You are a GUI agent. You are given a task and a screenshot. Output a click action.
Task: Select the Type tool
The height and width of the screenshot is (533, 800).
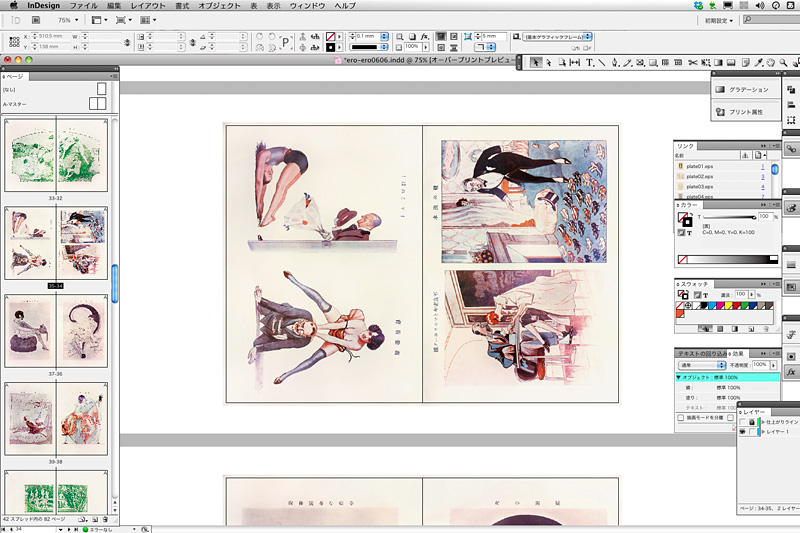click(589, 62)
